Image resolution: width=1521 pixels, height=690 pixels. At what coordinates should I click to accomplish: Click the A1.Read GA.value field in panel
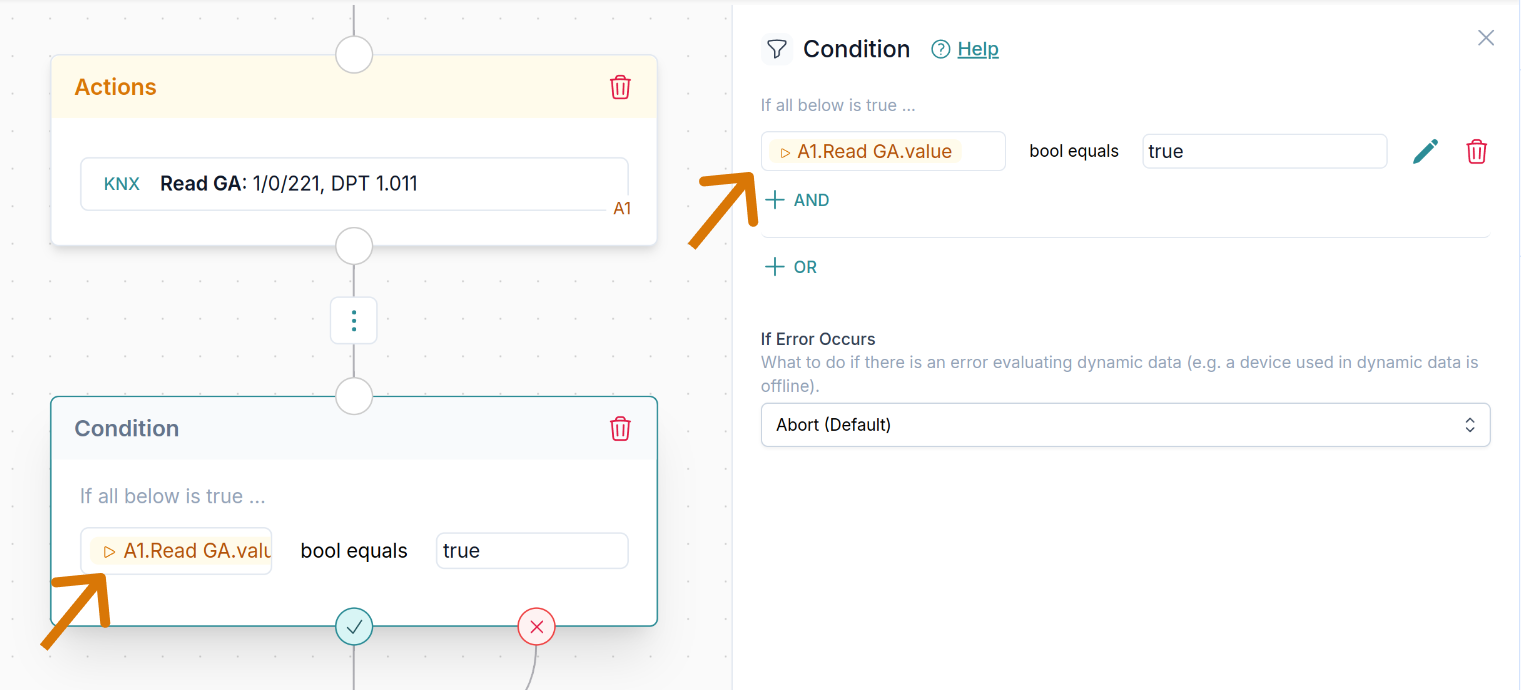pyautogui.click(x=883, y=151)
